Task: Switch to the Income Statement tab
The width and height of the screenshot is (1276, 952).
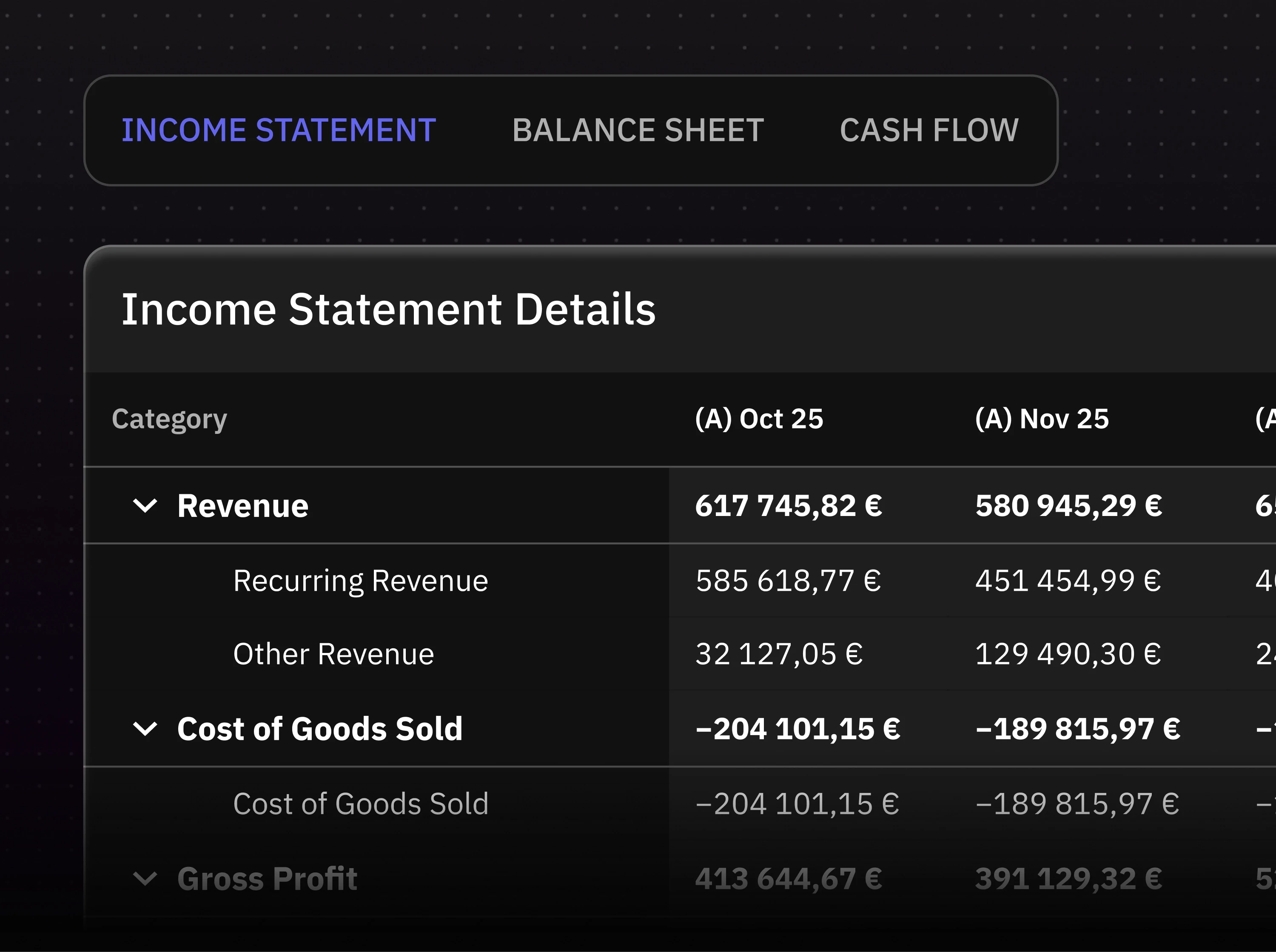Action: click(279, 130)
